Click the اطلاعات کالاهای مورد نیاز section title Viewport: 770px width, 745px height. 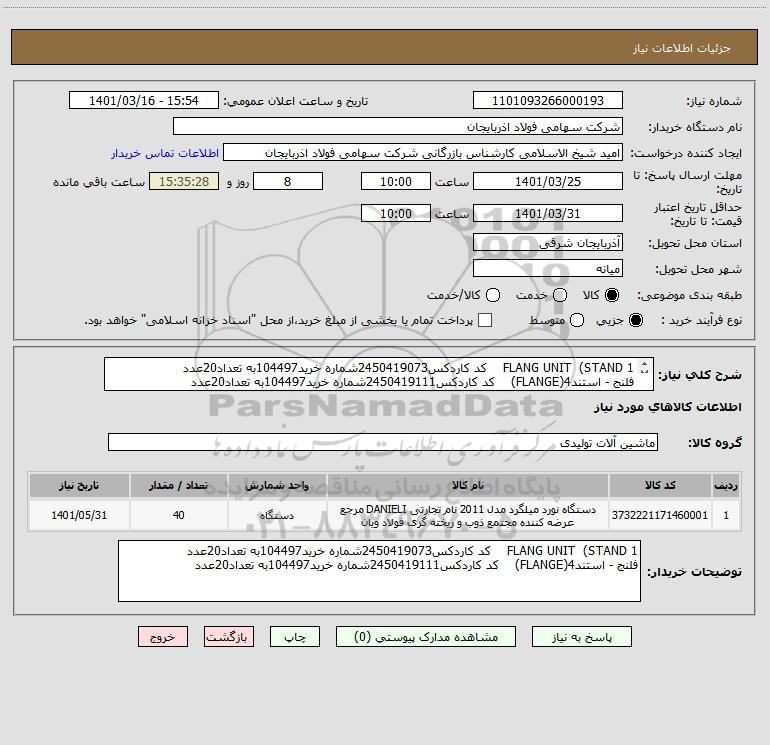pyautogui.click(x=668, y=407)
